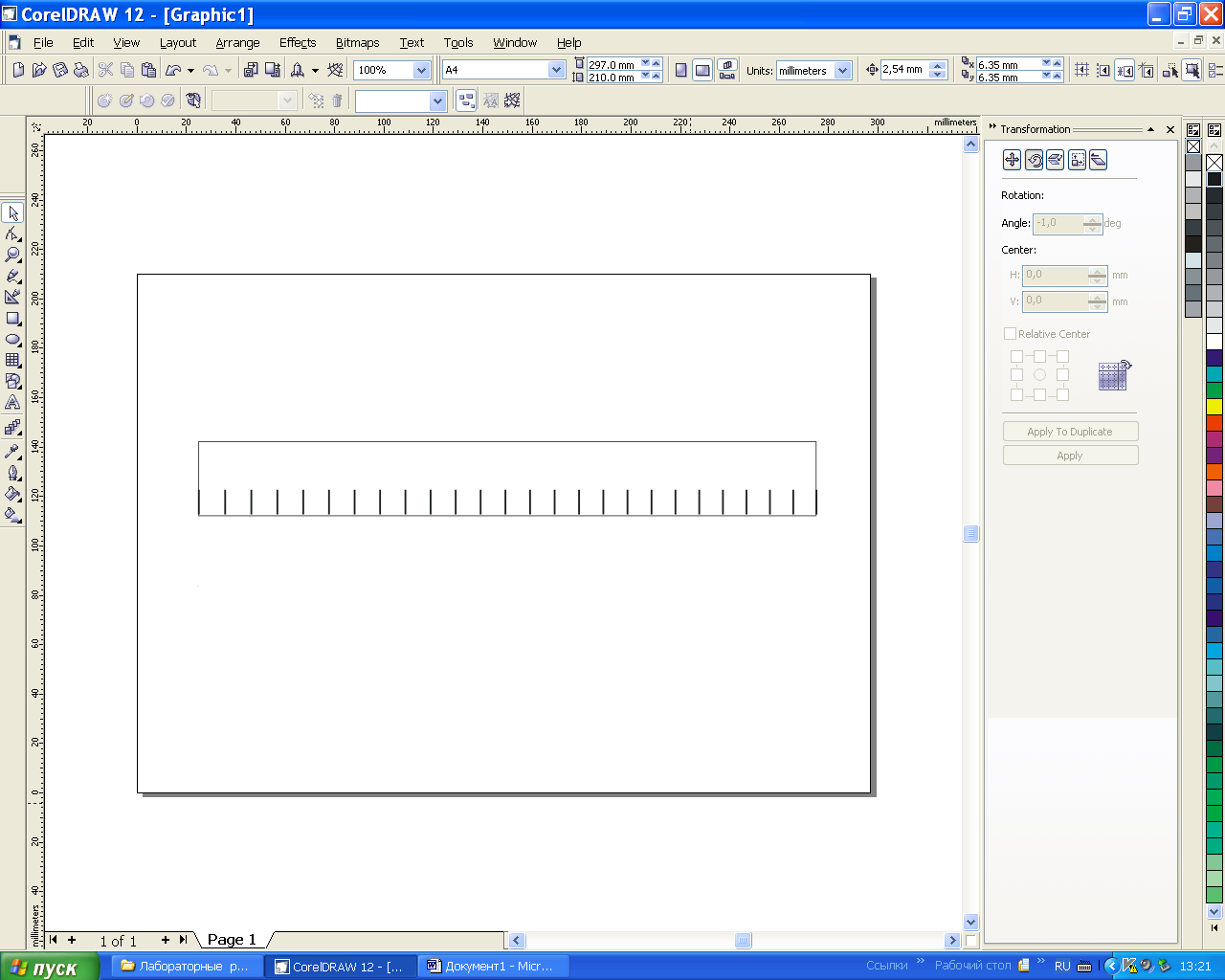Choose the Graph Paper tool
This screenshot has height=980, width=1225.
(12, 361)
